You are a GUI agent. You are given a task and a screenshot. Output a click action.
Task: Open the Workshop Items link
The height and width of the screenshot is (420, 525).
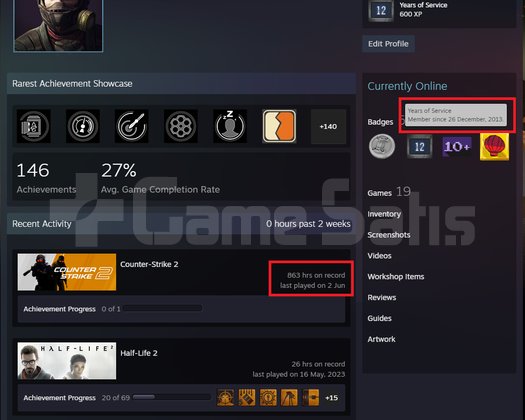tap(396, 277)
